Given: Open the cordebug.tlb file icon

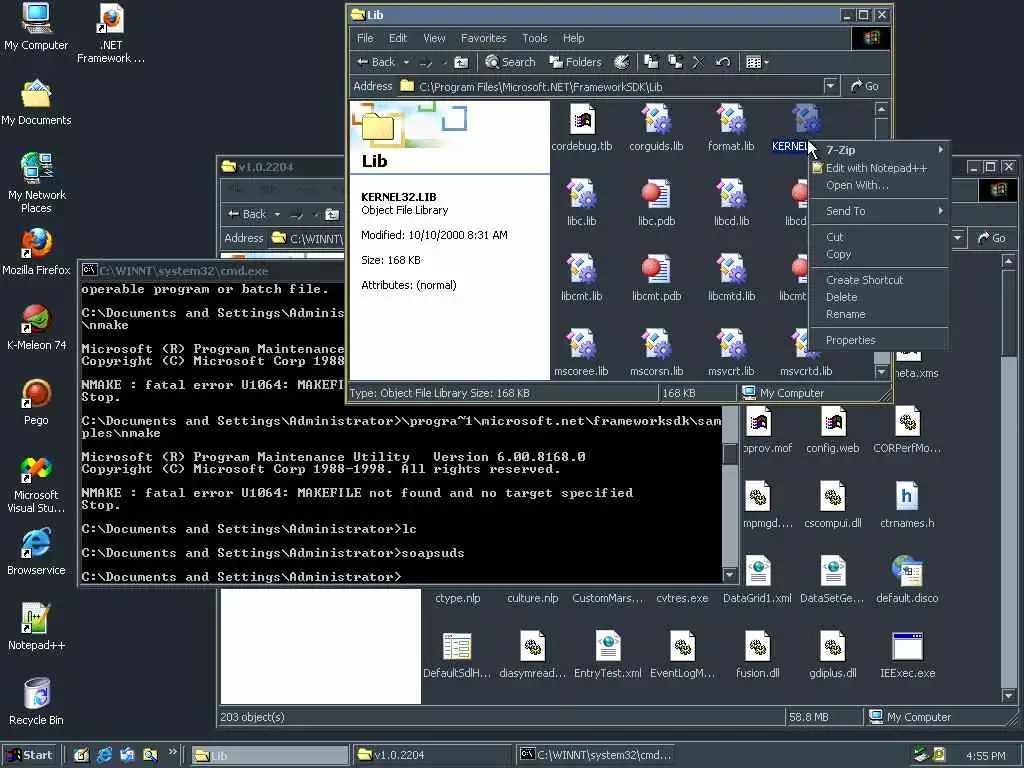Looking at the screenshot, I should 581,120.
